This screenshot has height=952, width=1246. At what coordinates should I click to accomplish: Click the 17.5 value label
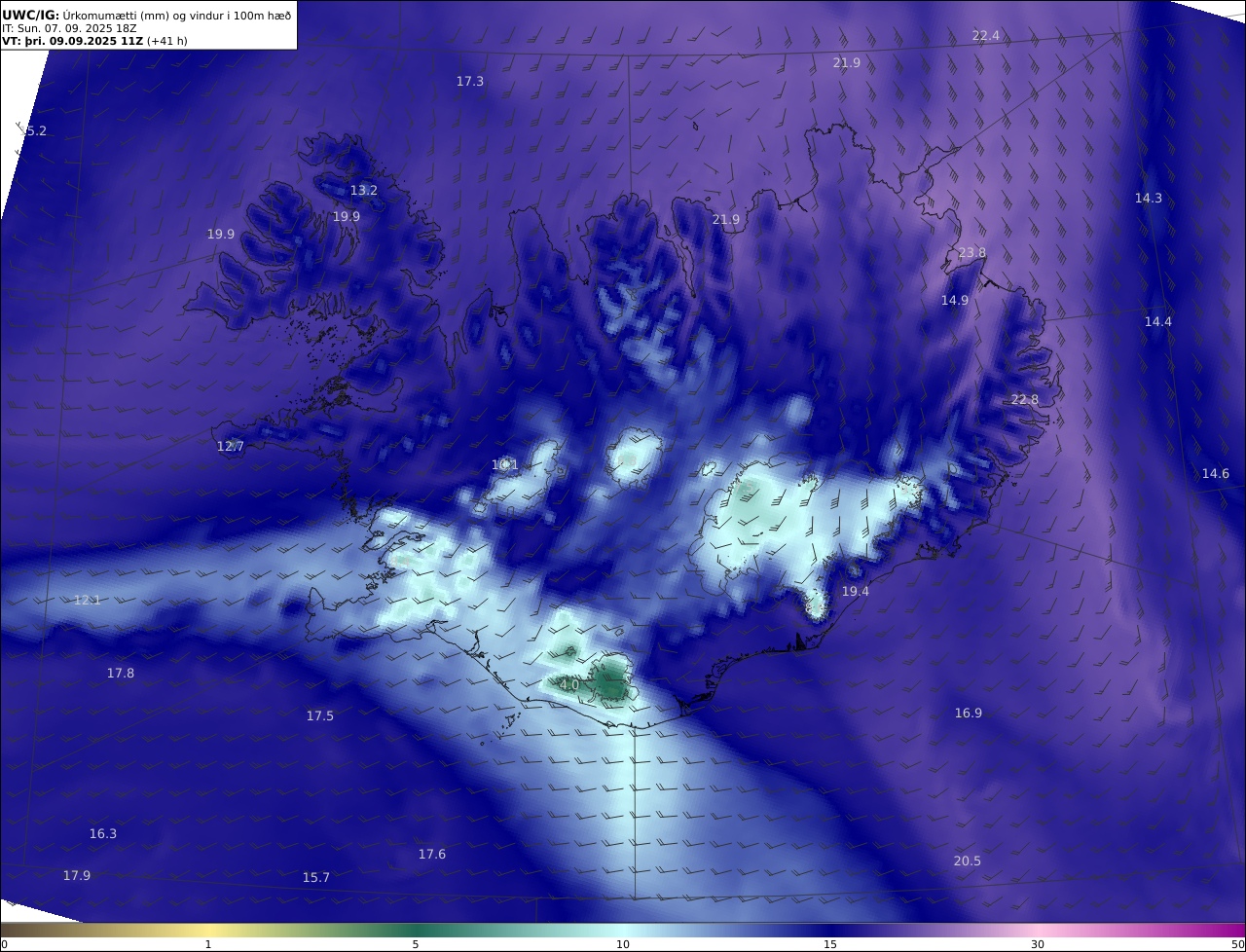tap(320, 716)
